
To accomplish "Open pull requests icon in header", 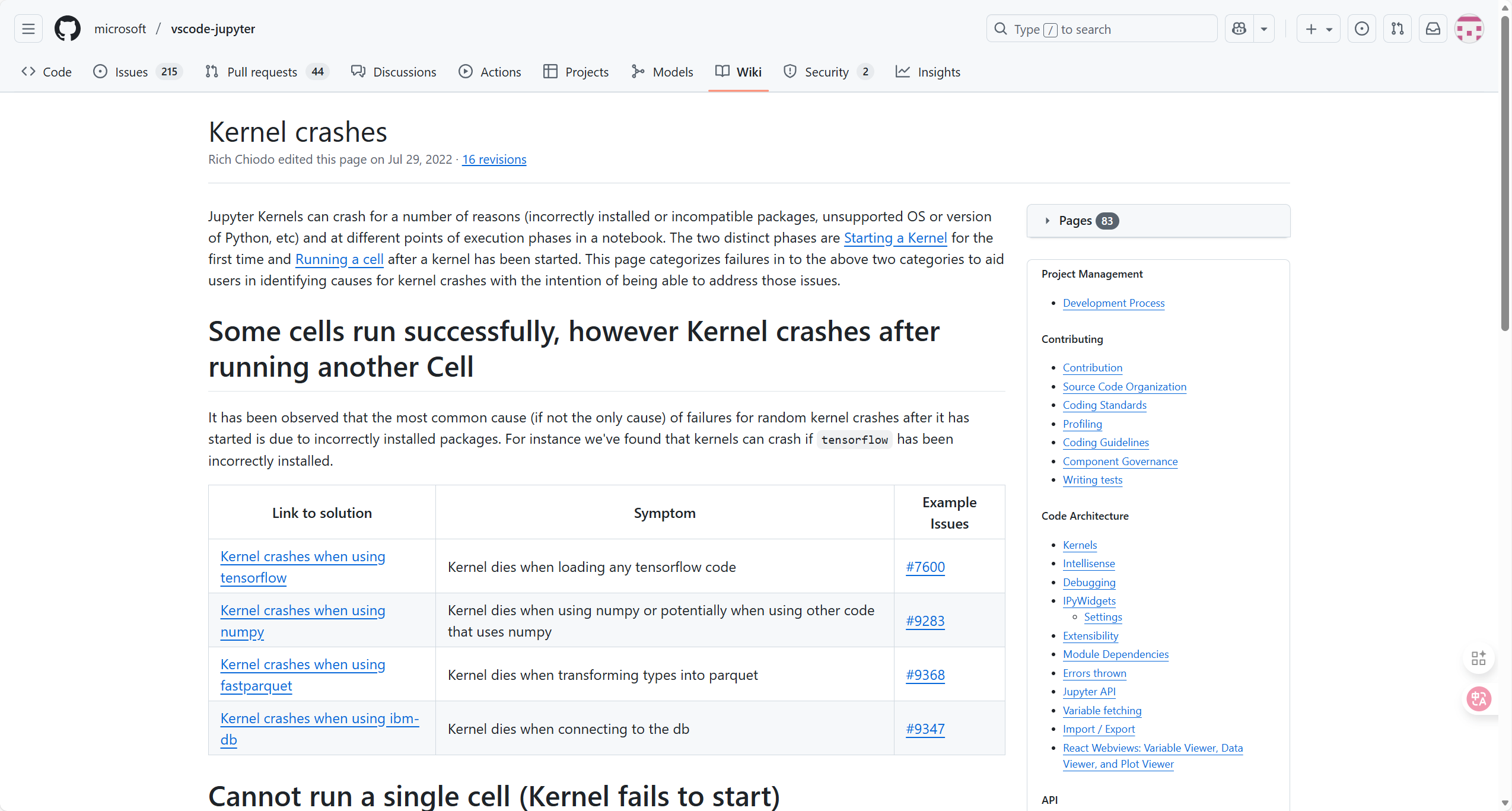I will (x=1398, y=28).
